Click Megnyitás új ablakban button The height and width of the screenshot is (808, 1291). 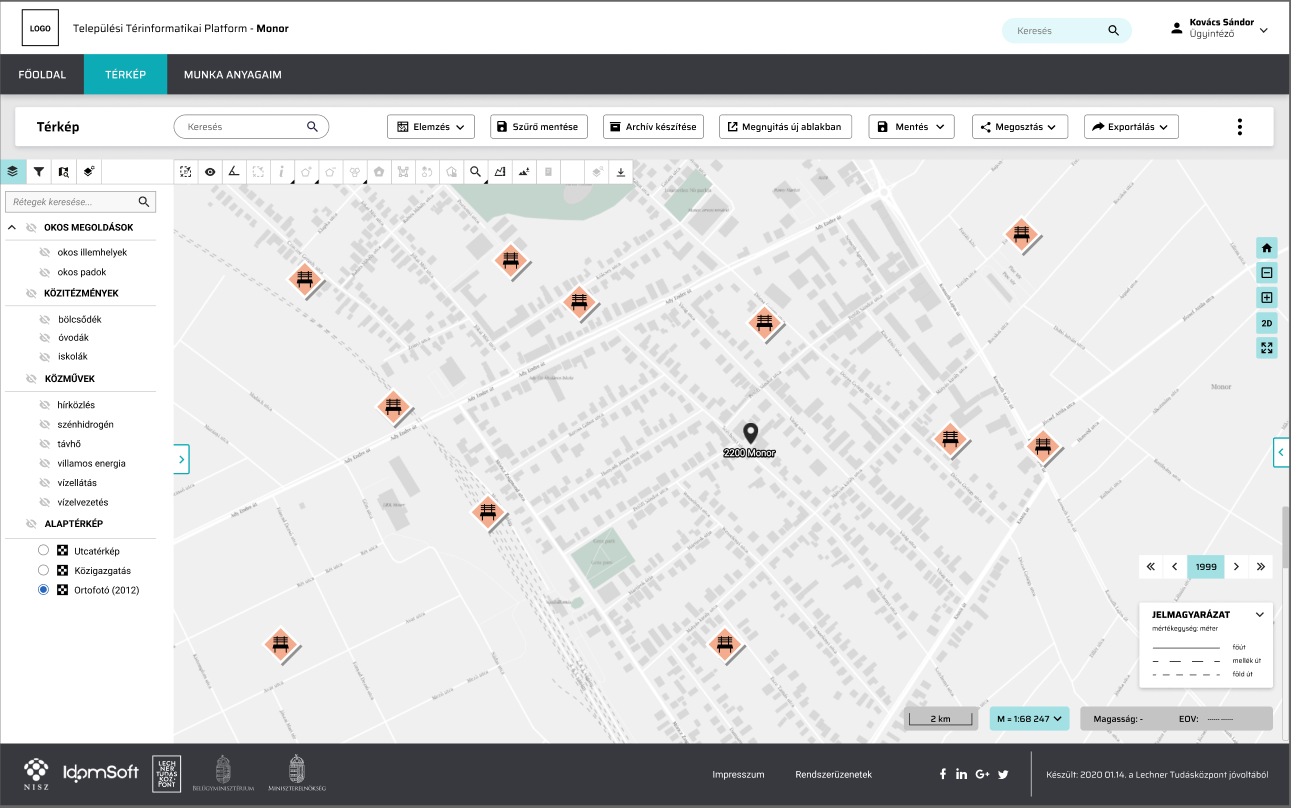tap(786, 127)
